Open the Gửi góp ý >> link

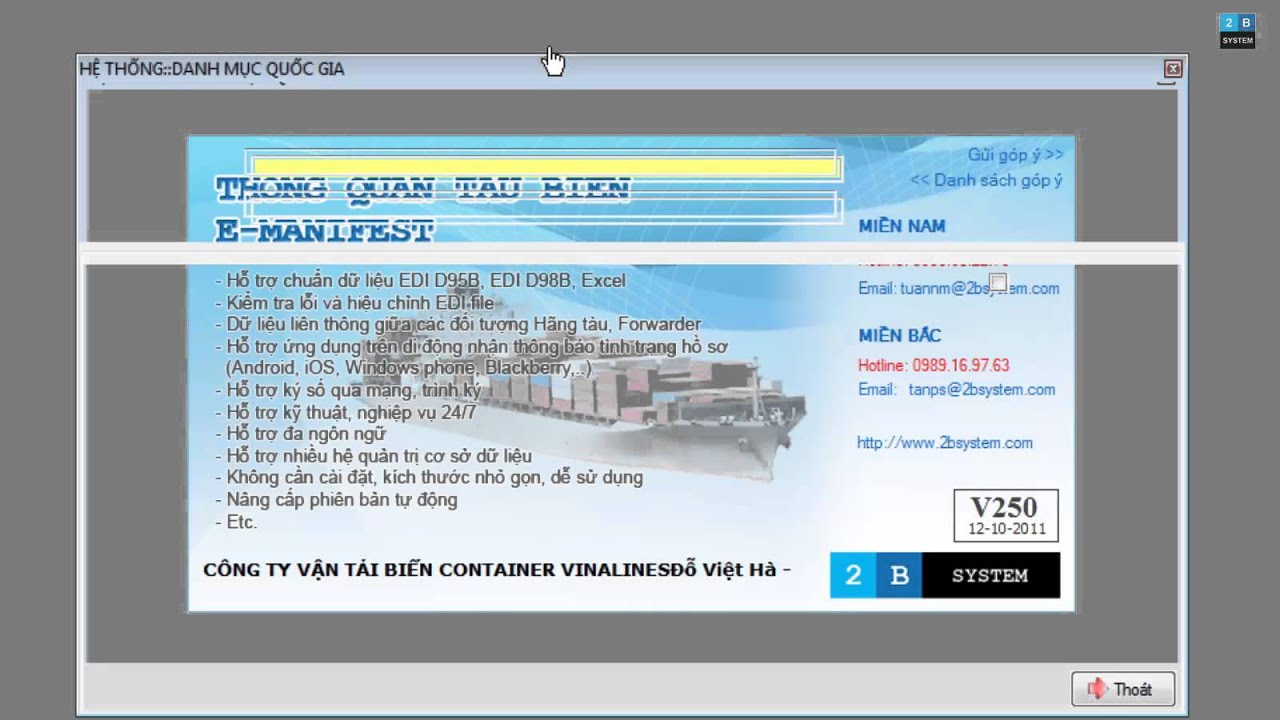point(1015,154)
